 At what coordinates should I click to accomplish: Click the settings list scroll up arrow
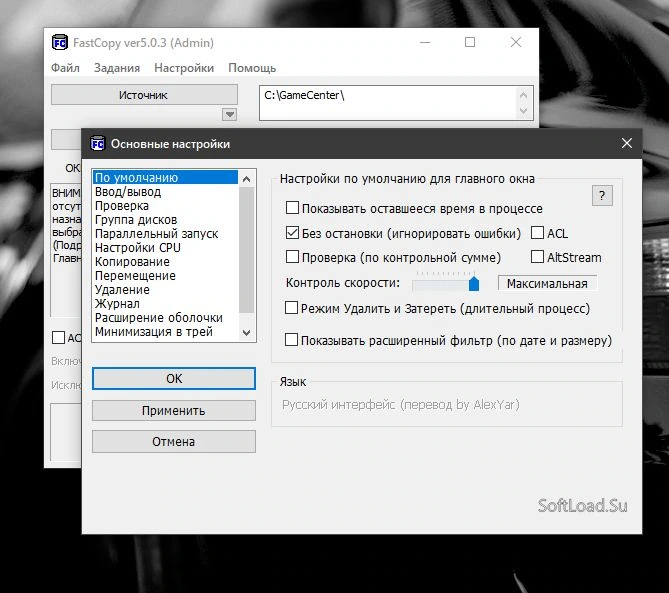(246, 179)
